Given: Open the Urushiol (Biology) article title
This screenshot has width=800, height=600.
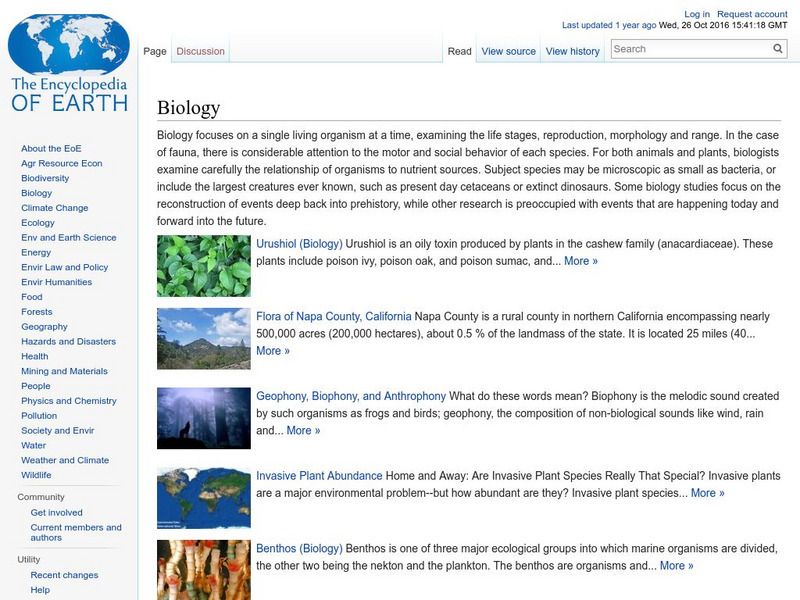Looking at the screenshot, I should coord(299,243).
